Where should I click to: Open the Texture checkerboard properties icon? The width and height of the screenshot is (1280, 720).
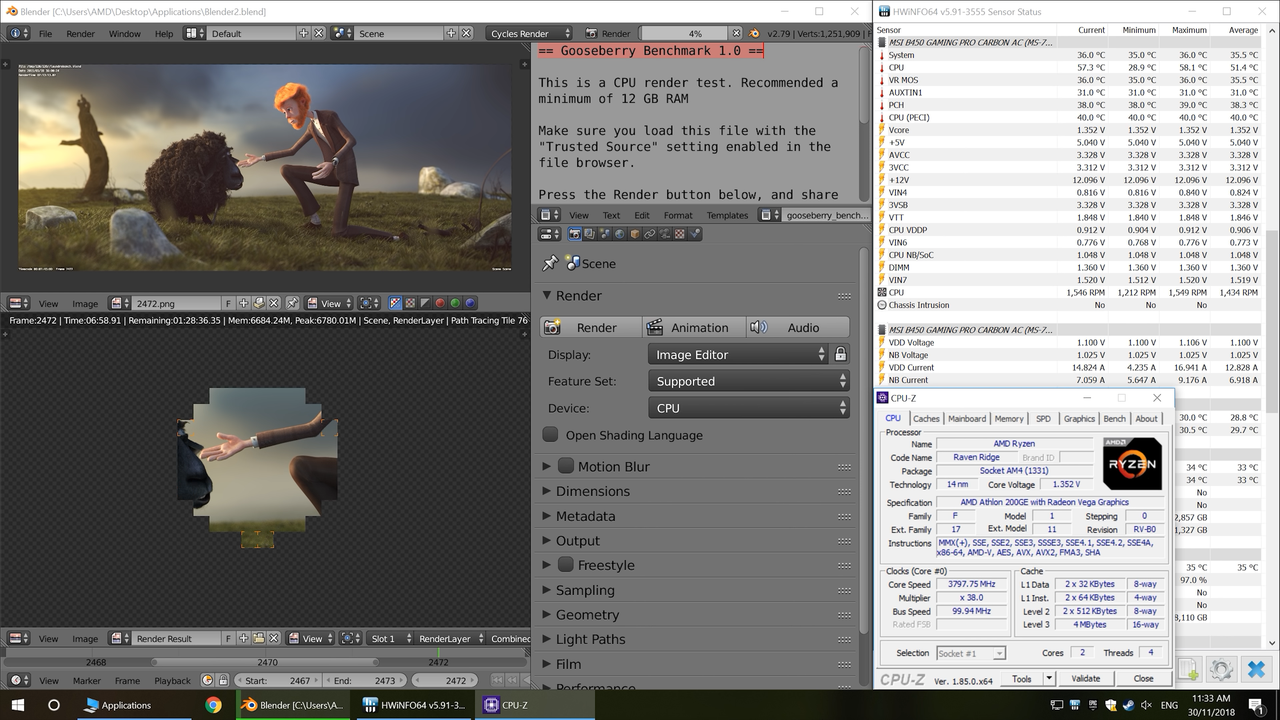click(x=680, y=234)
